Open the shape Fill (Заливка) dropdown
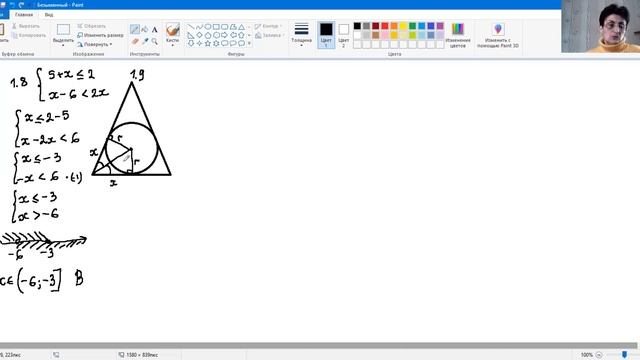The image size is (640, 360). (269, 36)
